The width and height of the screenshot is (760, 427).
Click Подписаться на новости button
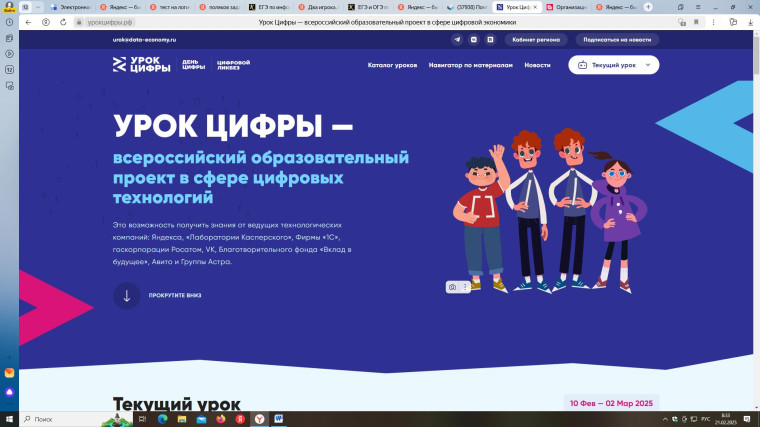pyautogui.click(x=617, y=40)
